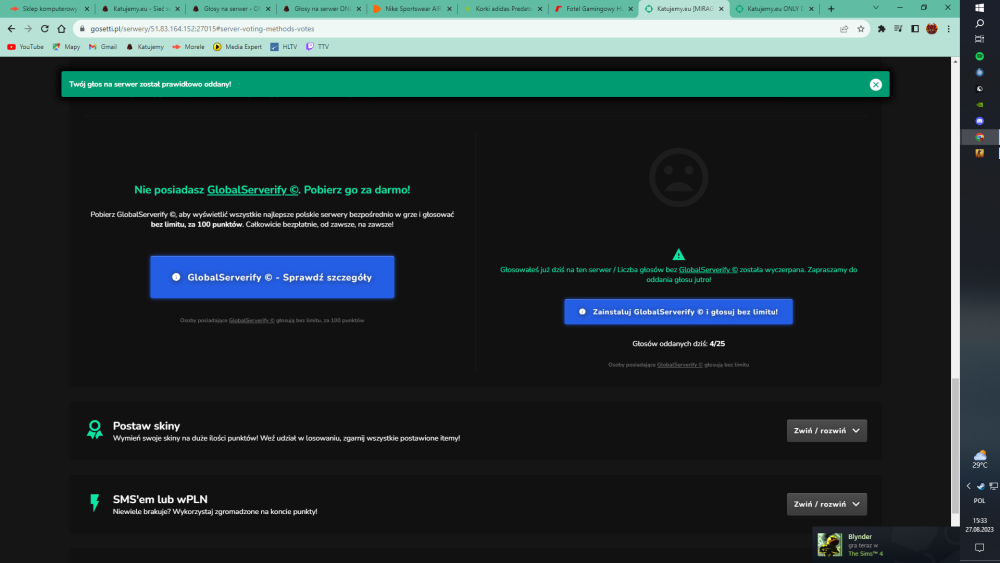Click the Głosów oddanych dziś: 4/25 text

(679, 344)
